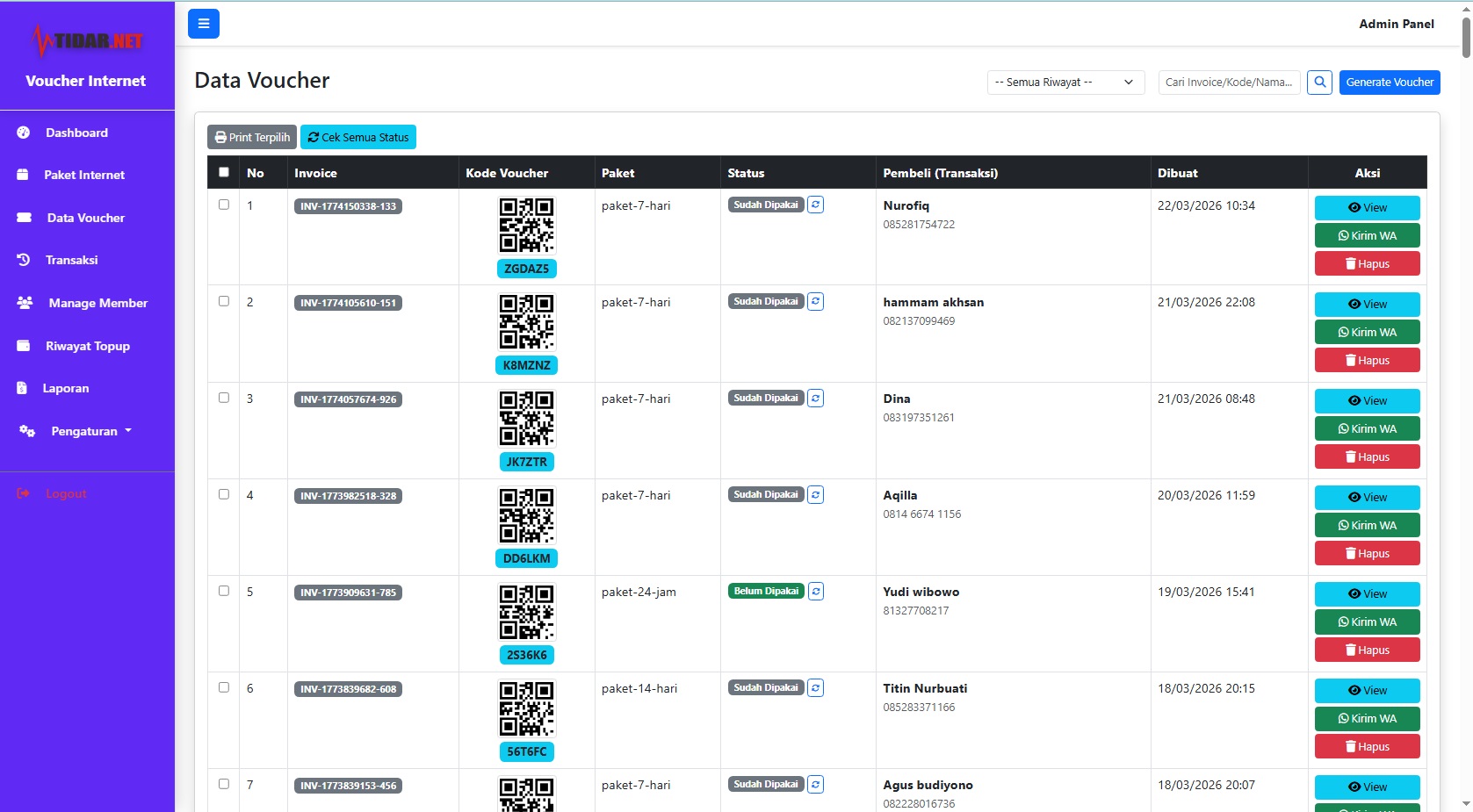Click Generate Voucher button
This screenshot has width=1473, height=812.
click(1390, 82)
